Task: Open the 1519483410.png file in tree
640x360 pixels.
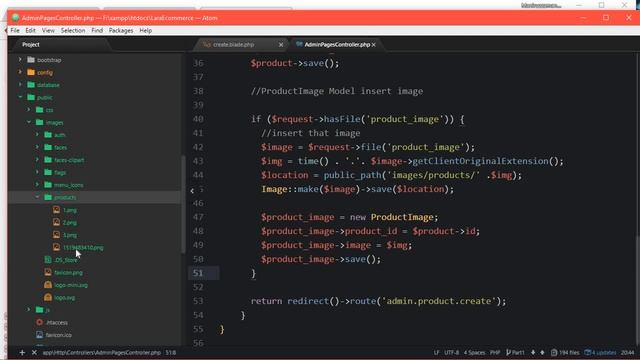Action: (x=83, y=247)
